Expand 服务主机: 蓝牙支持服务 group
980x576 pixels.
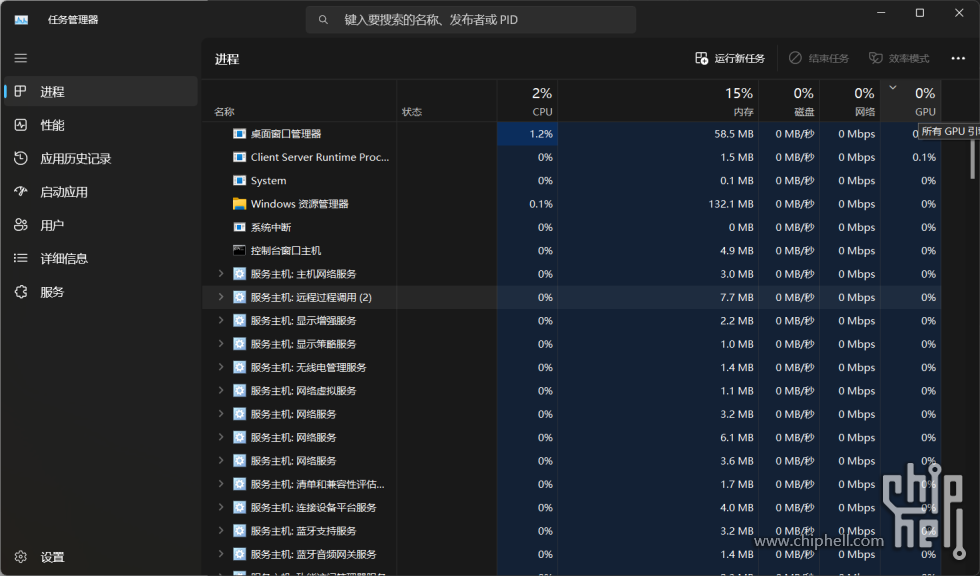221,530
